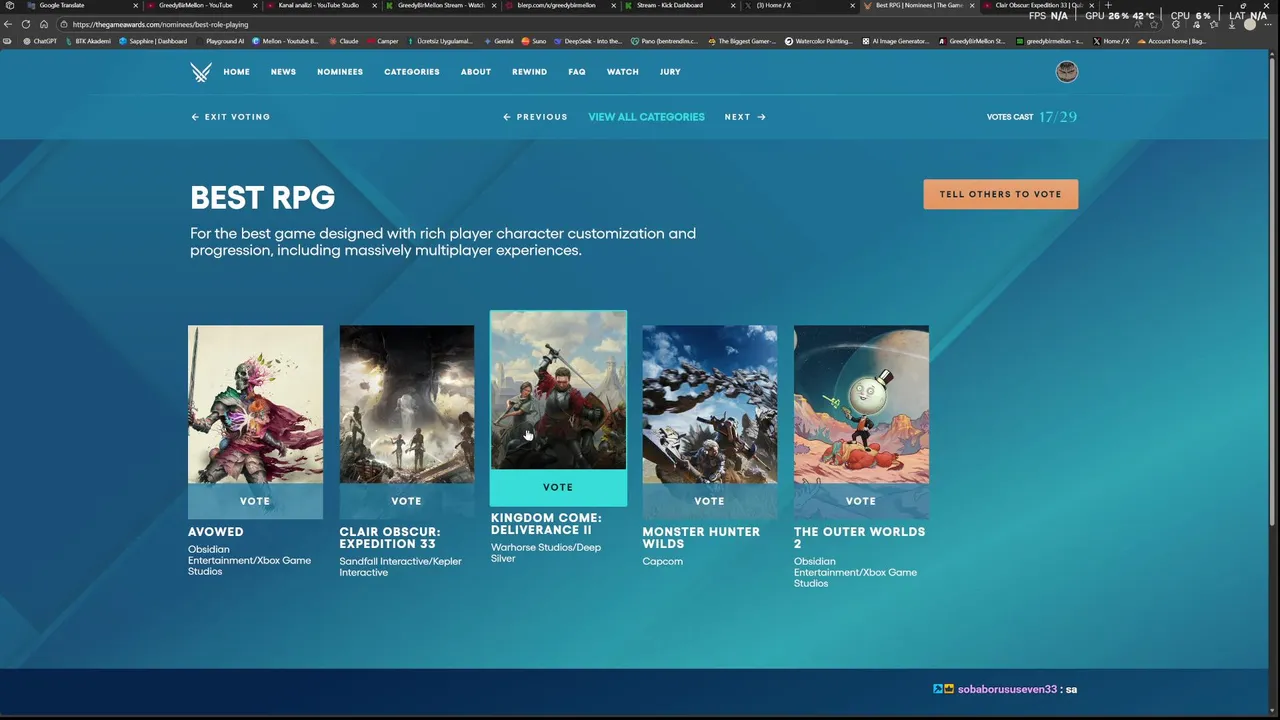This screenshot has height=720, width=1280.
Task: Go to browser home icon
Action: point(44,24)
